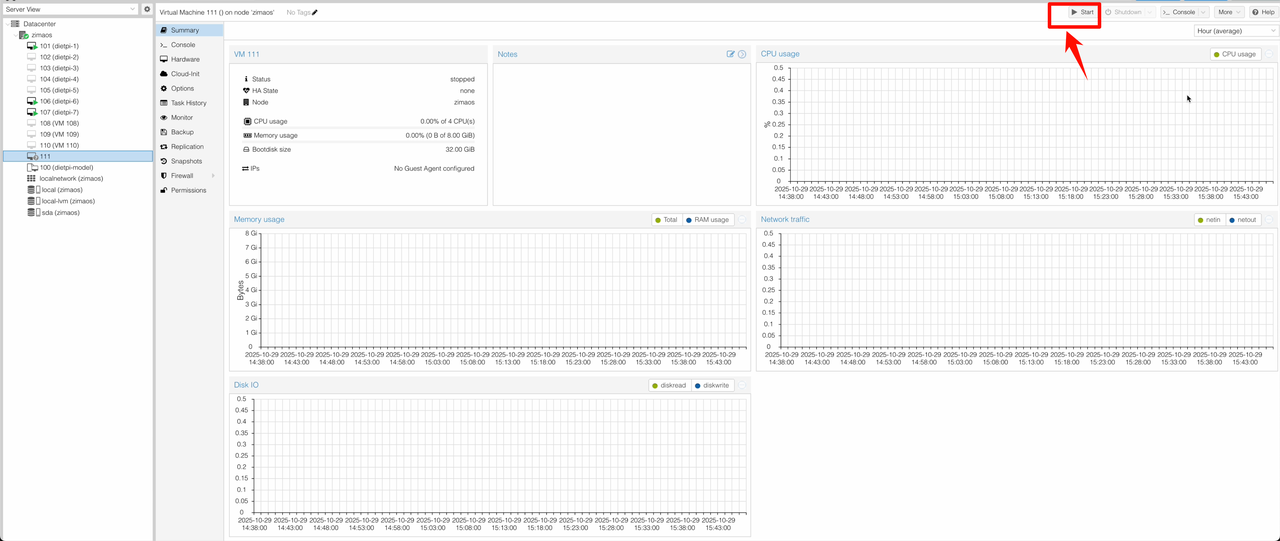Switch to the Snapshots tab

(186, 161)
